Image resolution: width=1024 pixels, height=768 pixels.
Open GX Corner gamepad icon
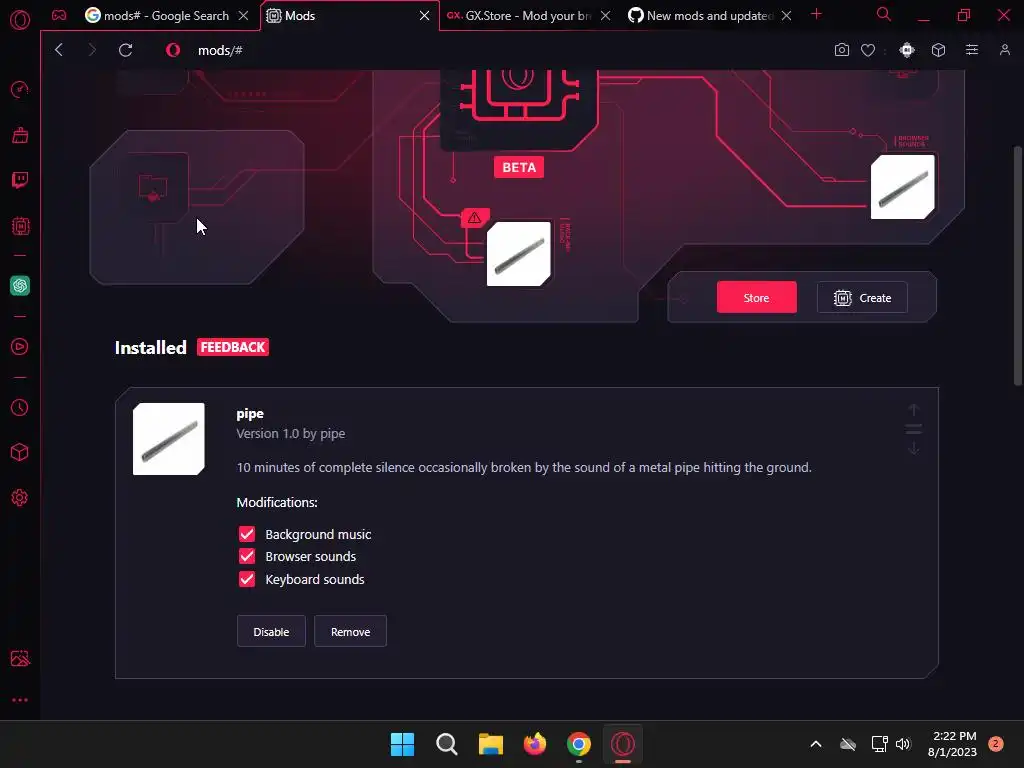pos(59,15)
